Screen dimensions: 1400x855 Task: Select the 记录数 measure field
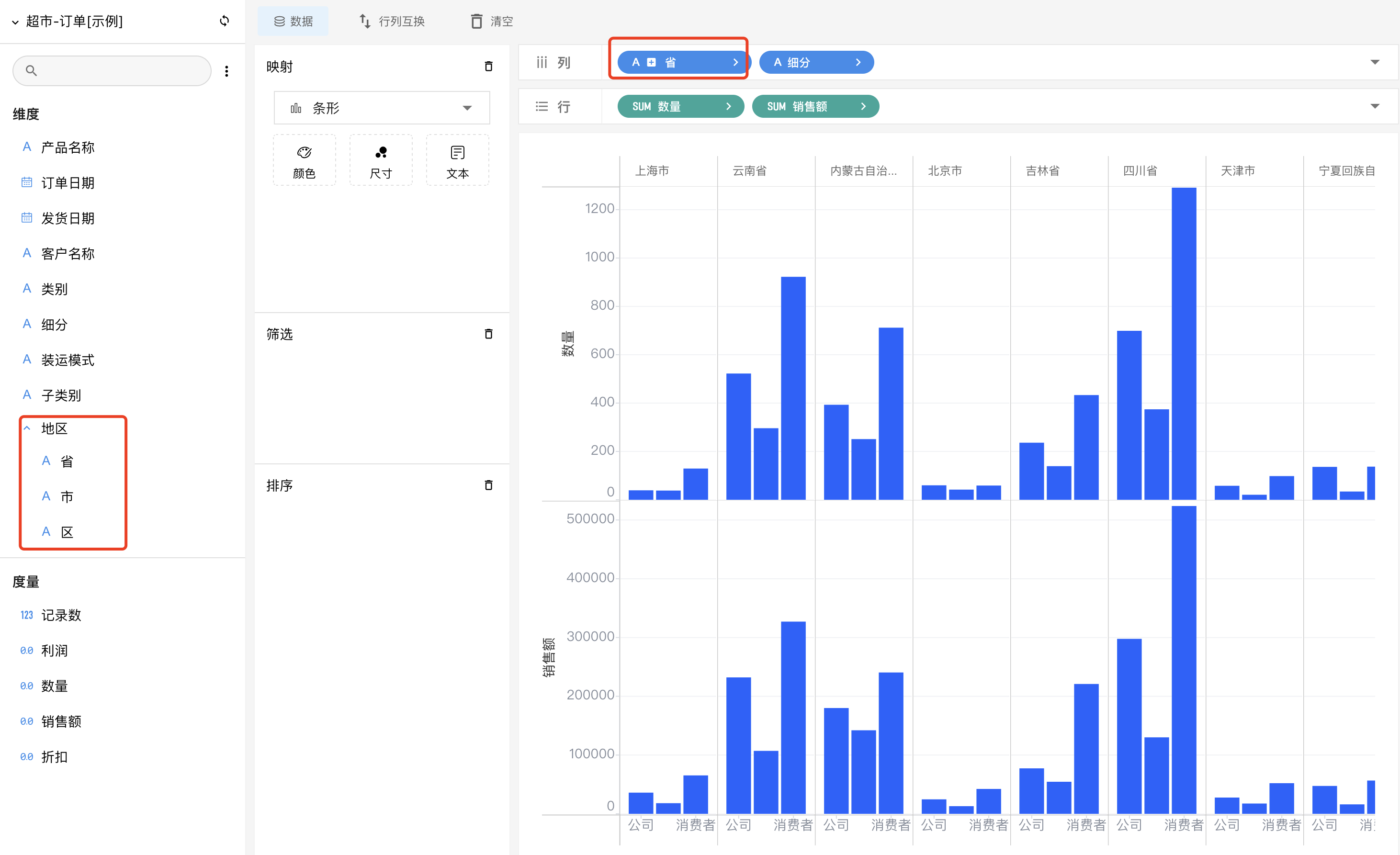coord(61,615)
